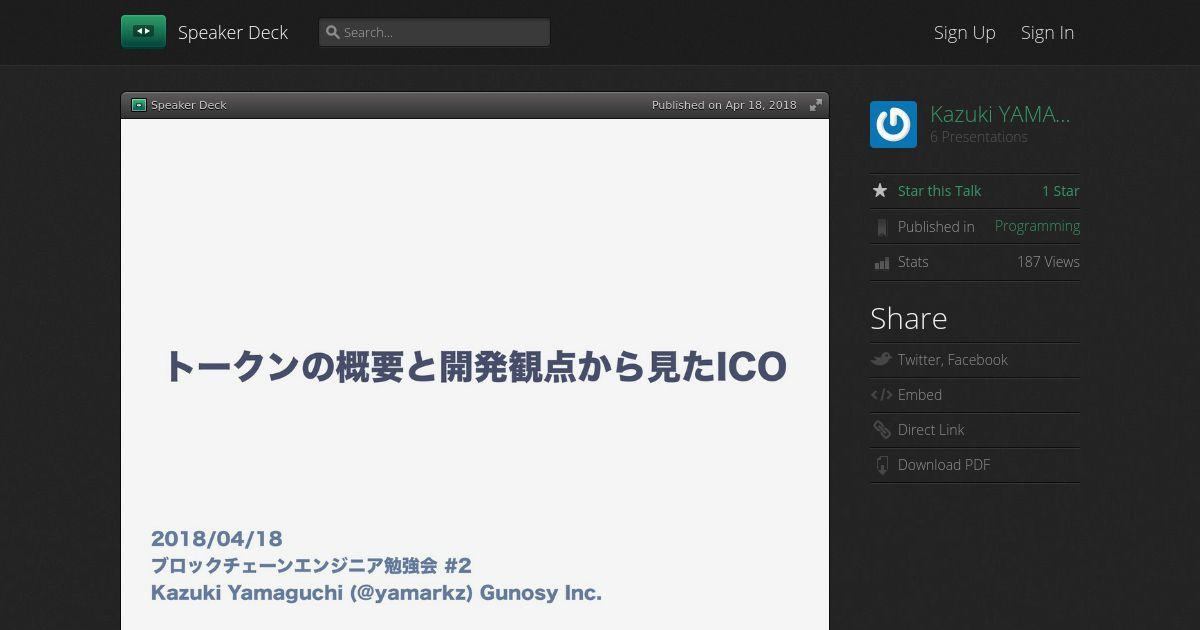Open Kazuki YAMA... profile name link
This screenshot has width=1200, height=630.
click(x=1000, y=114)
